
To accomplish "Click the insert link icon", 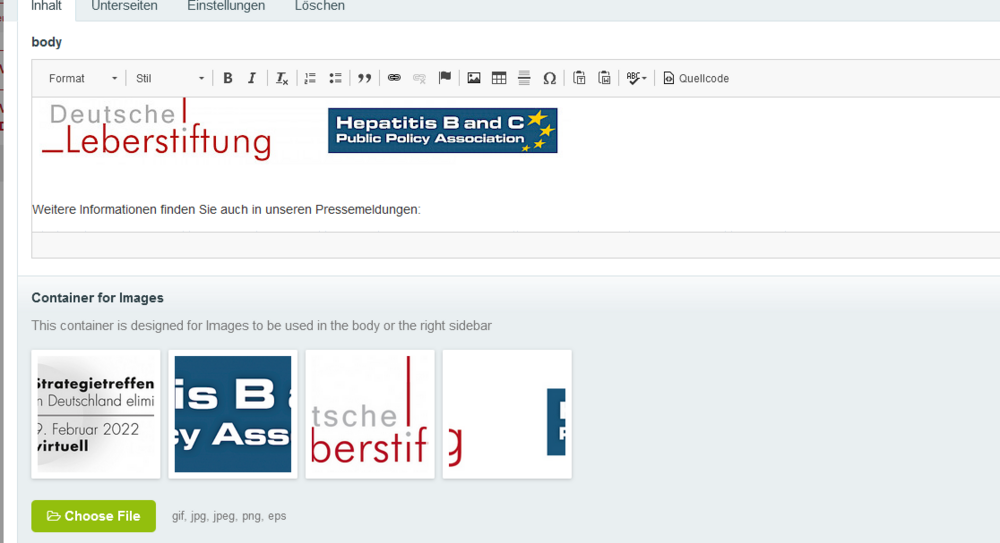I will pyautogui.click(x=394, y=78).
